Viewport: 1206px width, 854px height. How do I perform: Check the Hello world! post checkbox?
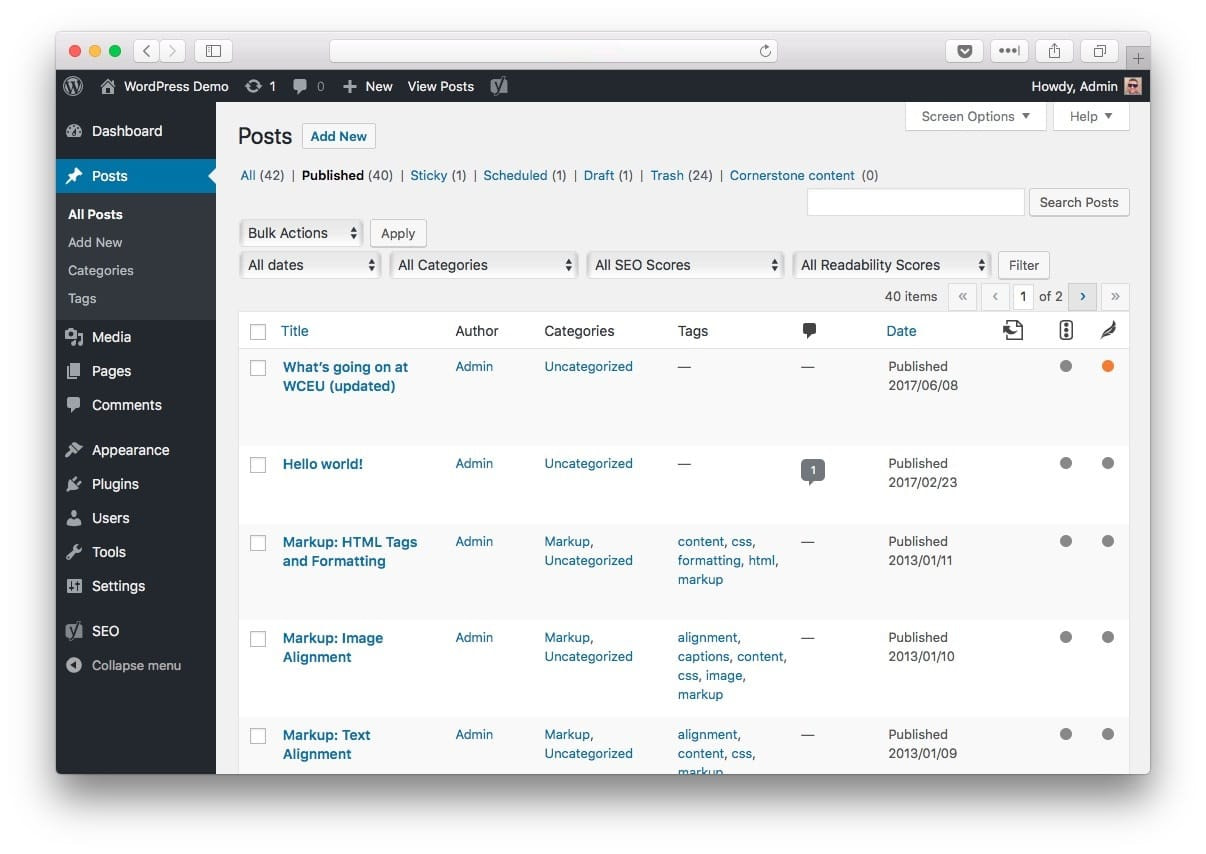[258, 465]
